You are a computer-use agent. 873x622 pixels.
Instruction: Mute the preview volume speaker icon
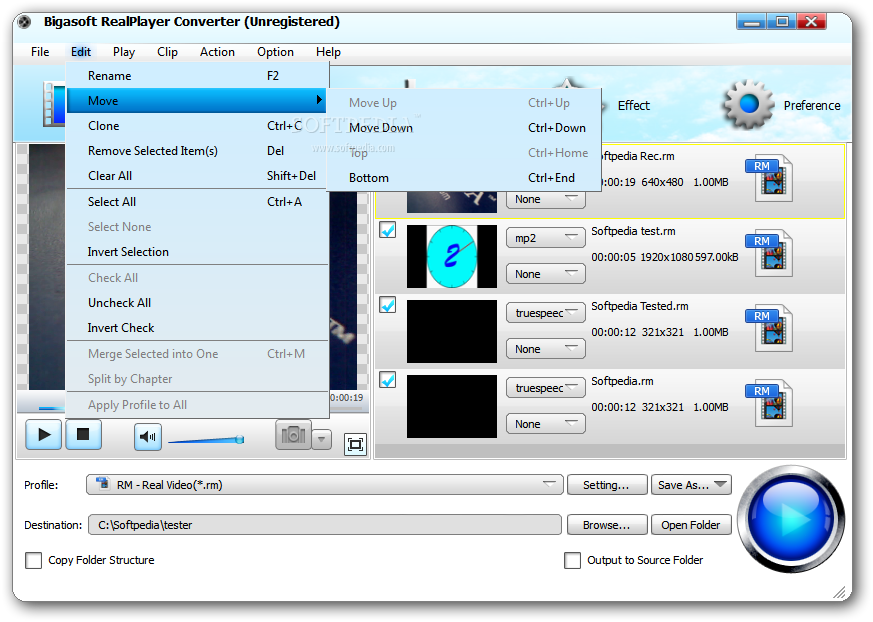click(x=148, y=437)
